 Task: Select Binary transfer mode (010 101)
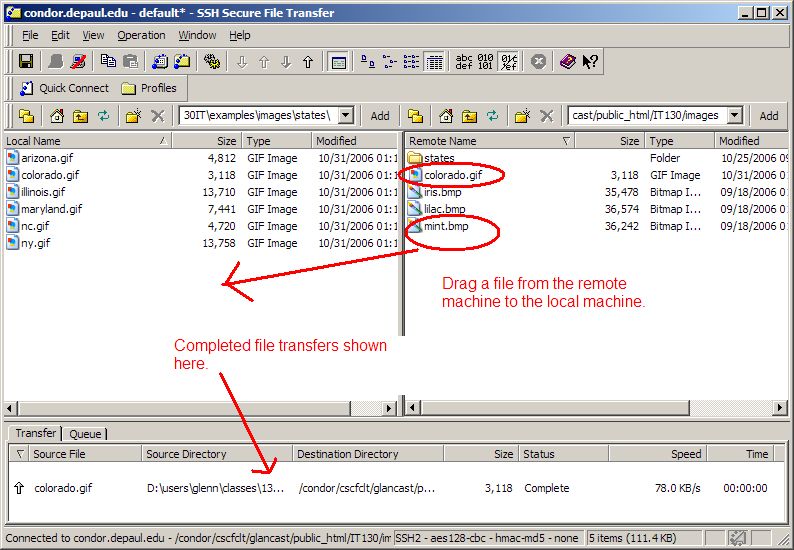coord(485,61)
